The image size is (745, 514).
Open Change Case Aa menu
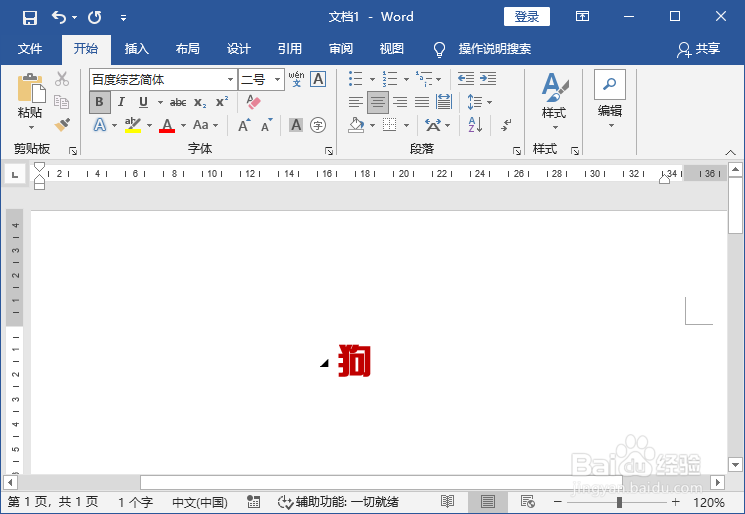point(205,125)
